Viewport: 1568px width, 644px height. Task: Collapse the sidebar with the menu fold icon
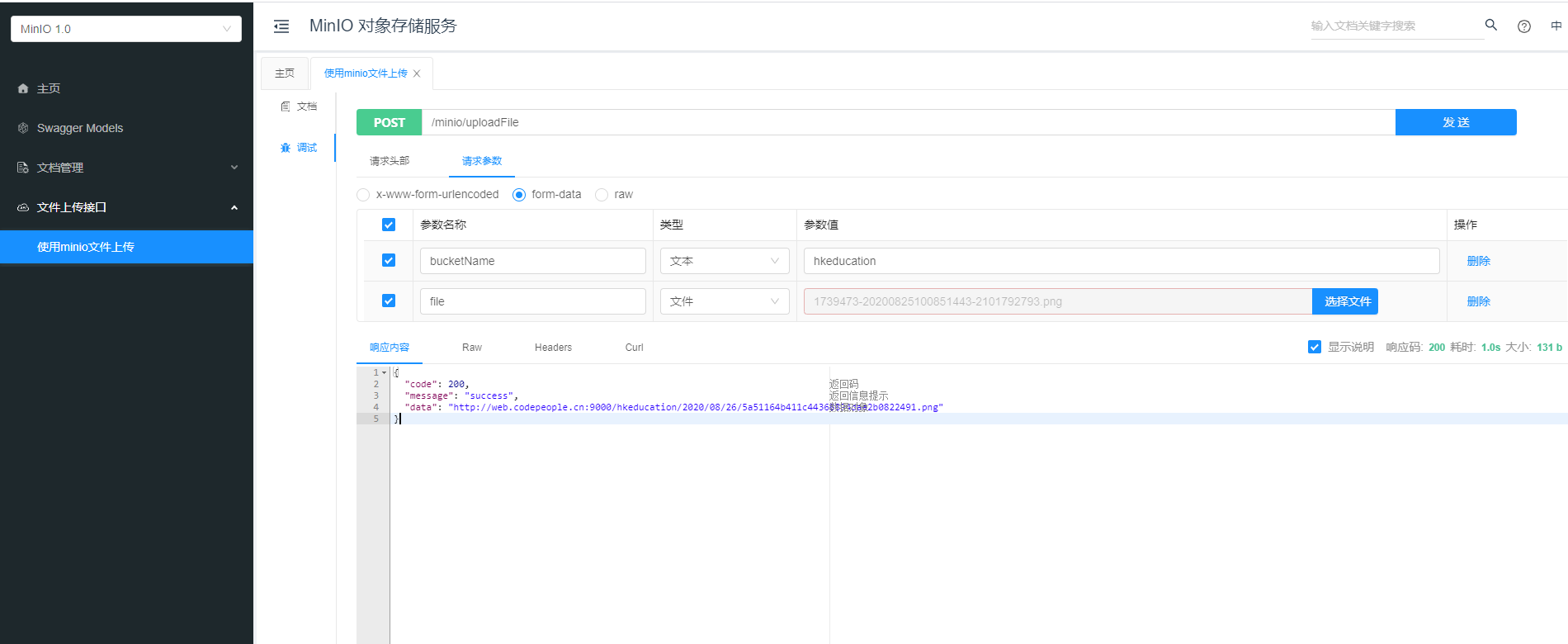tap(281, 26)
